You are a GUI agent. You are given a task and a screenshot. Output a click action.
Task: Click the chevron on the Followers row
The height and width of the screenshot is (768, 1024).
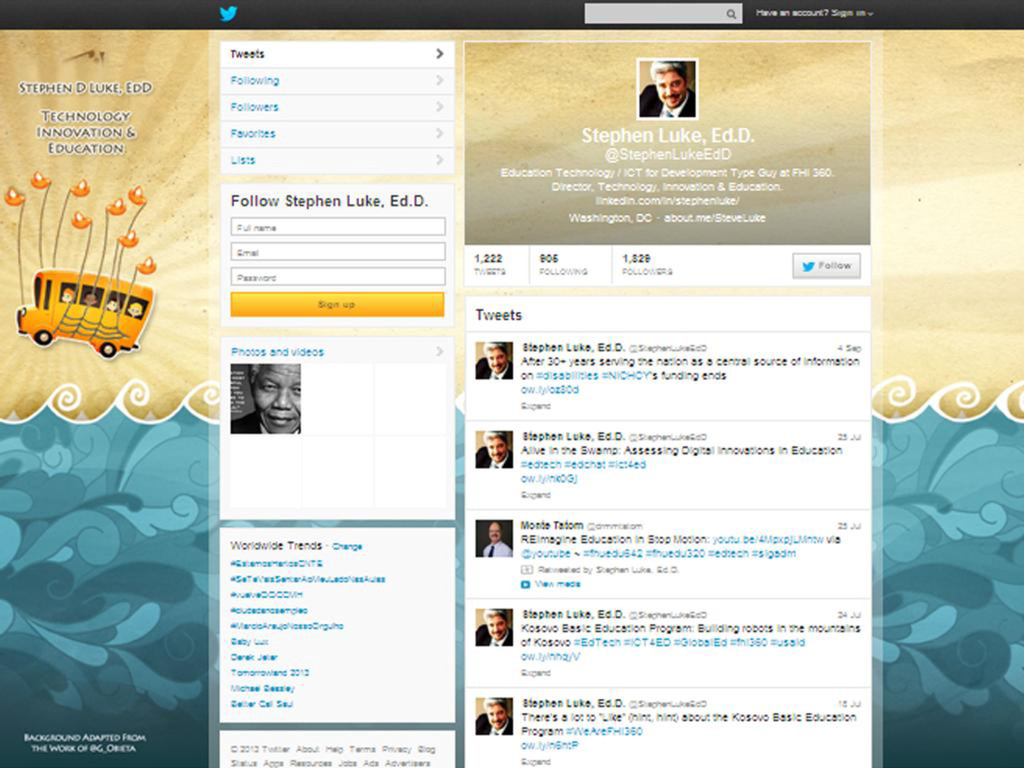pos(440,106)
